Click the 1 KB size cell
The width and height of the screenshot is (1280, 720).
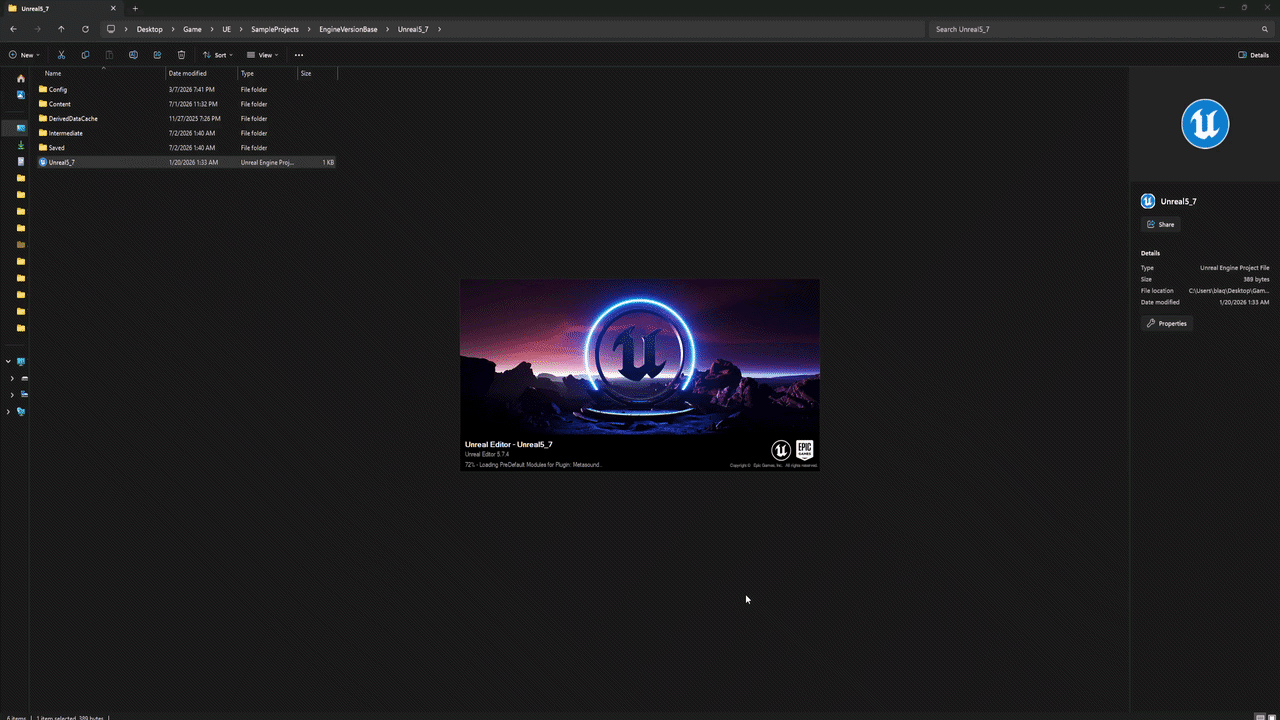click(x=328, y=162)
